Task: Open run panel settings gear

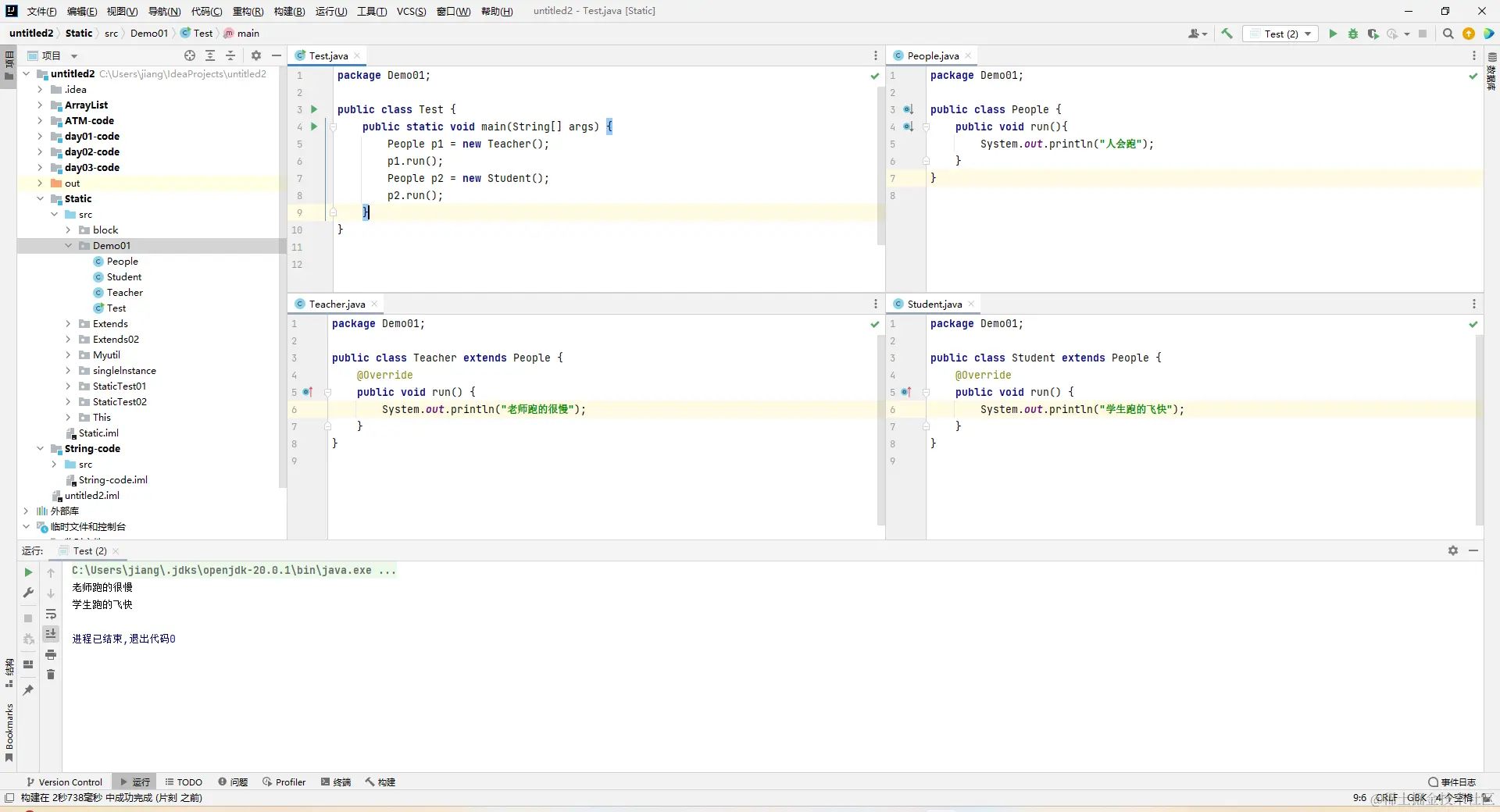Action: (x=1453, y=550)
